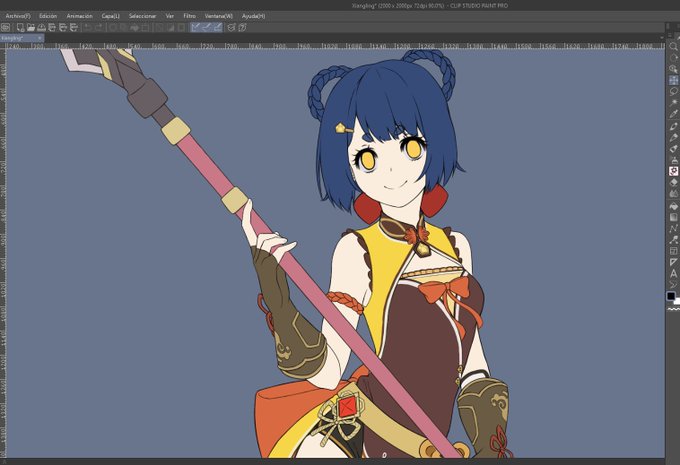
Task: Select the Brush tool
Action: point(673,148)
